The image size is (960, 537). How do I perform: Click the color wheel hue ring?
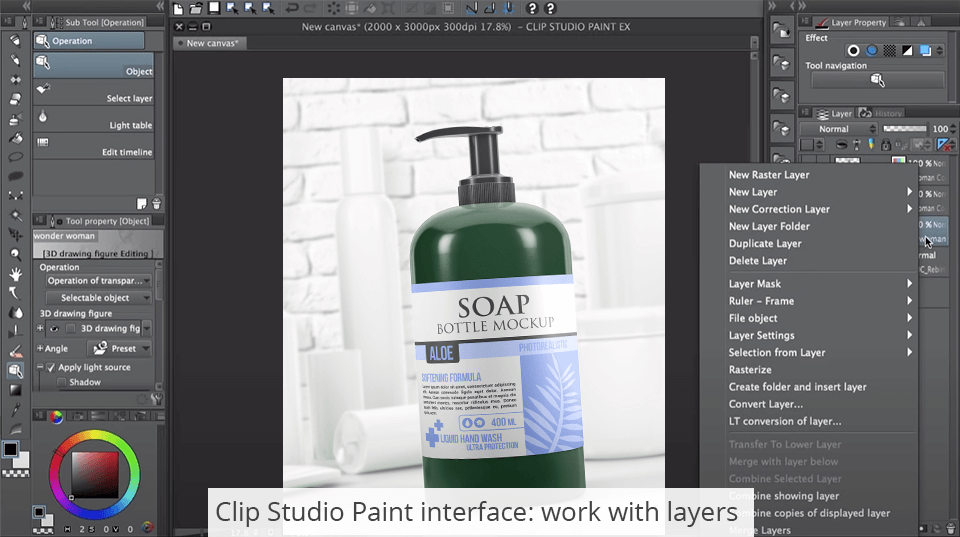tap(94, 435)
